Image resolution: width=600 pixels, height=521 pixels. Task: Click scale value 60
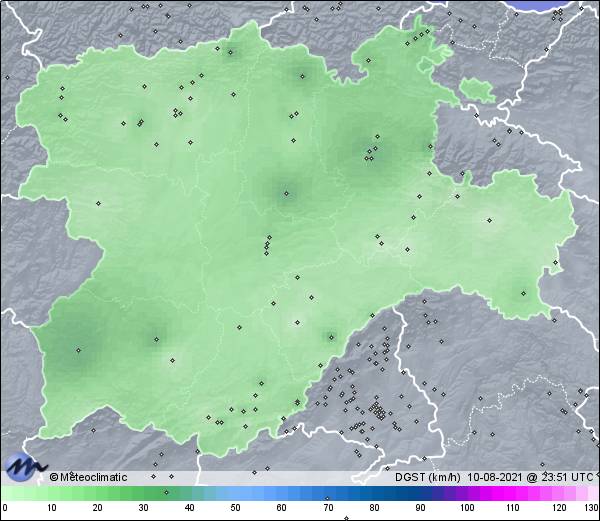[x=282, y=508]
